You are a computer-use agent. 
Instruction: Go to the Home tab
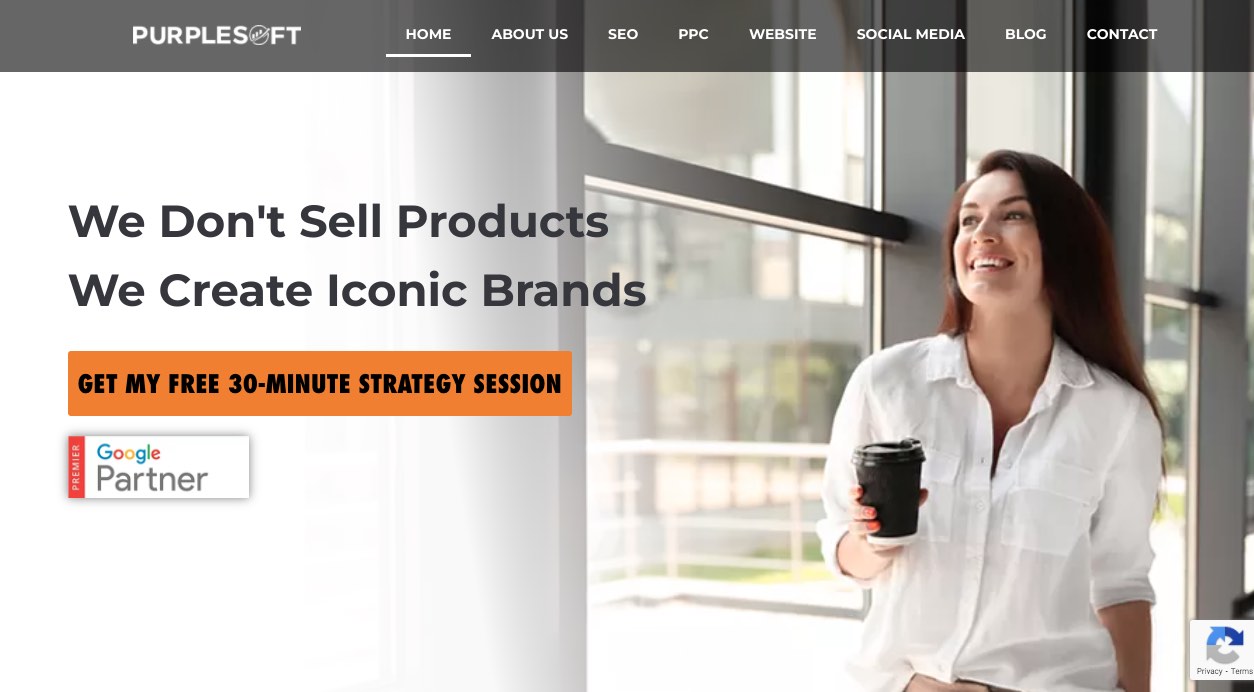[428, 34]
